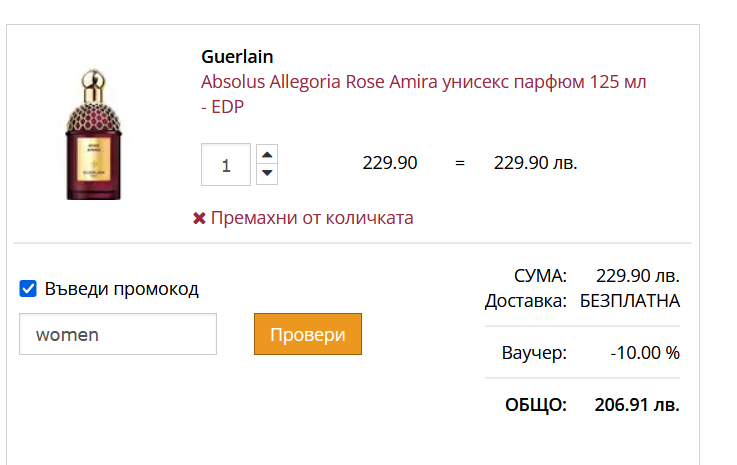
Task: Click the red X remove icon
Action: tap(199, 218)
